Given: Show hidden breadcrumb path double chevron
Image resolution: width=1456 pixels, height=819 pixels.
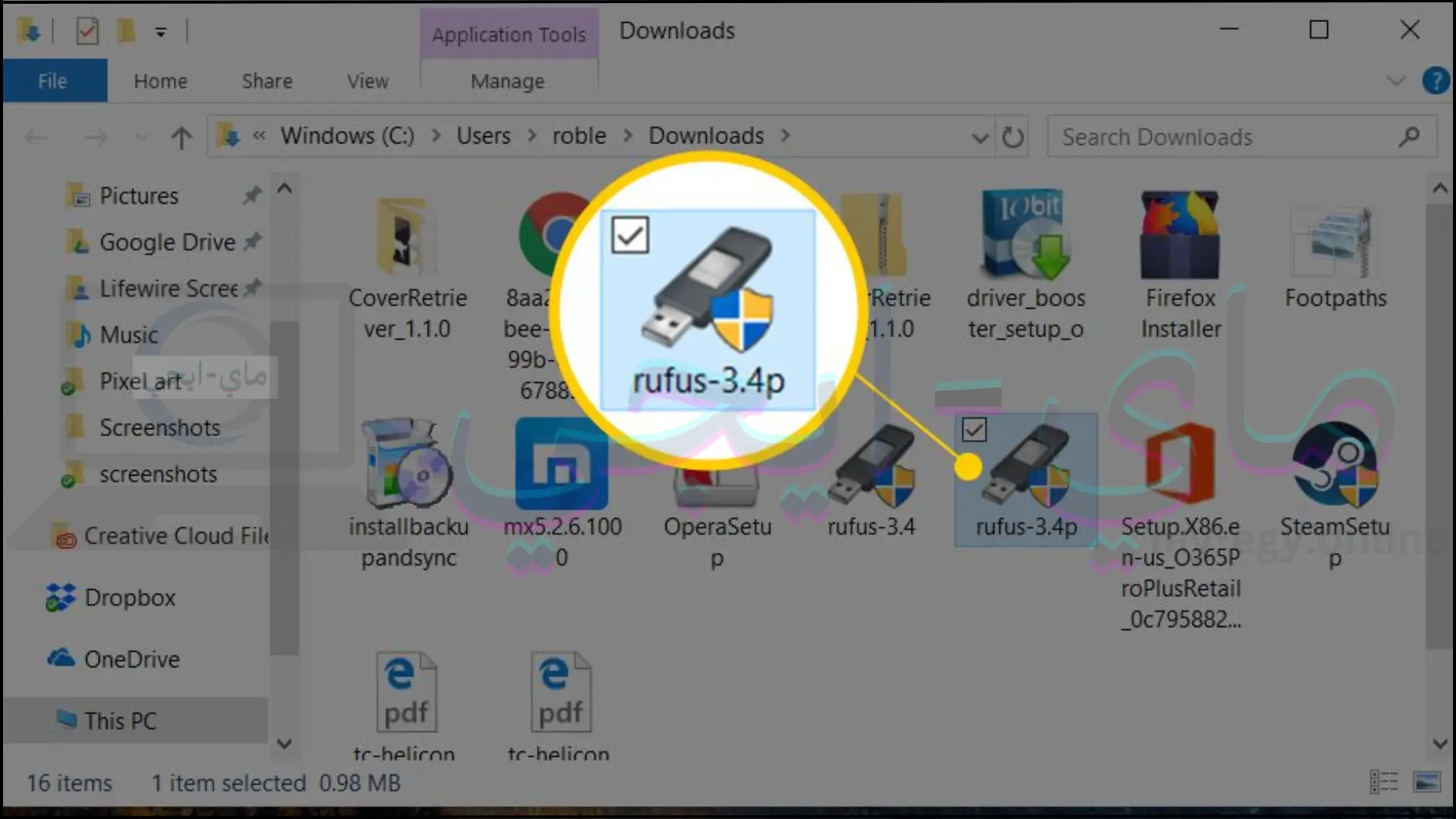Looking at the screenshot, I should pos(259,136).
